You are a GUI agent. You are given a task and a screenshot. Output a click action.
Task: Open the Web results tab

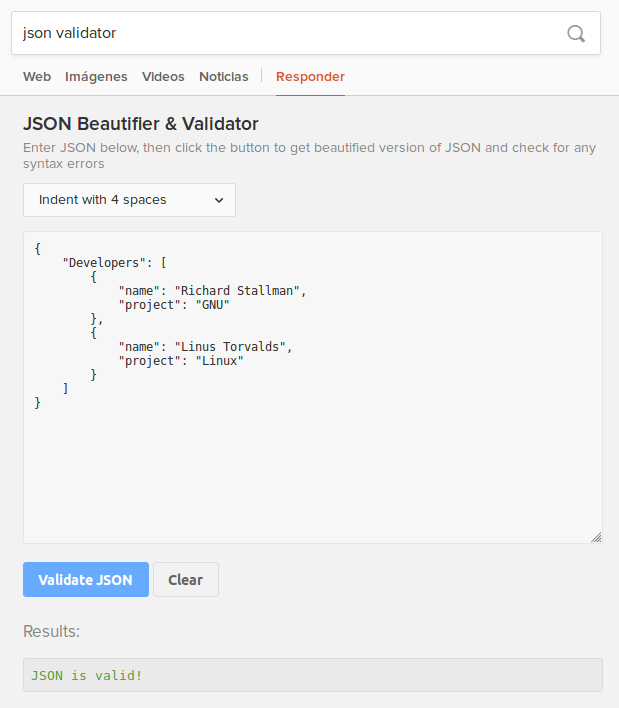[x=37, y=77]
